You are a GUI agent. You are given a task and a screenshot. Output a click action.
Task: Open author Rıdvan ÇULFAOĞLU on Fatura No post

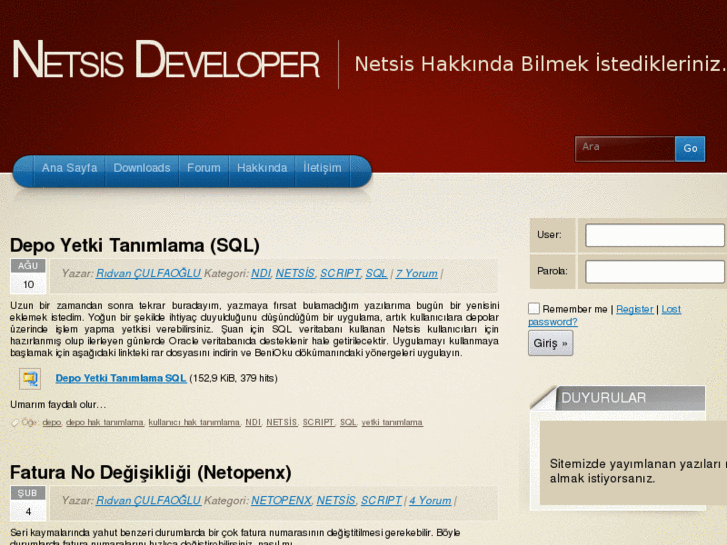tap(148, 501)
